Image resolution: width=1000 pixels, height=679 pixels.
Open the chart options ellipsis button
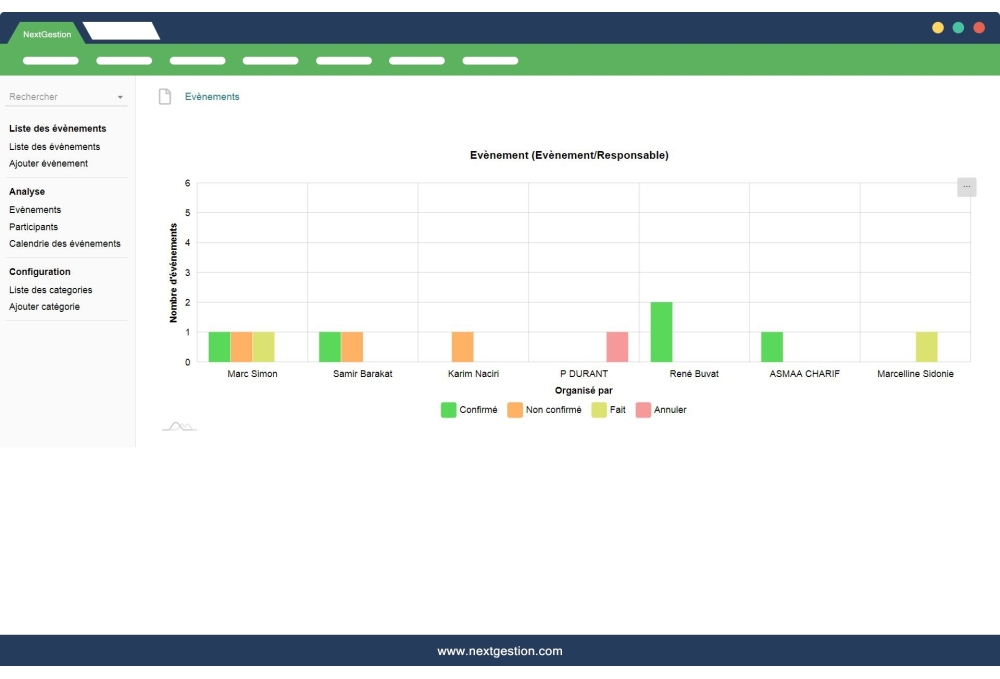[966, 187]
